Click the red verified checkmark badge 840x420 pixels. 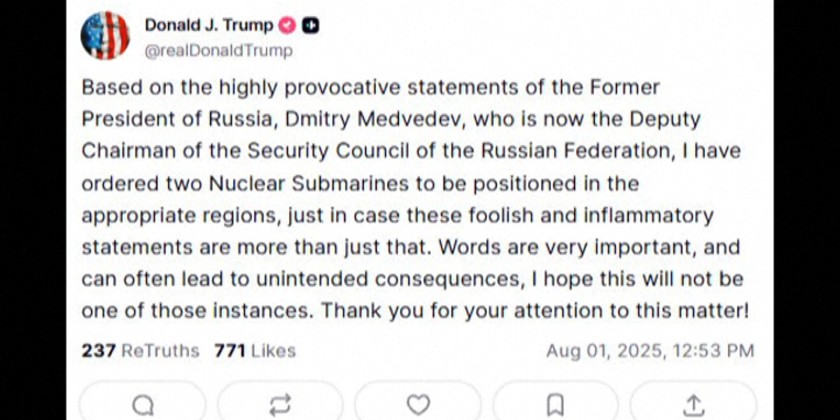click(287, 26)
